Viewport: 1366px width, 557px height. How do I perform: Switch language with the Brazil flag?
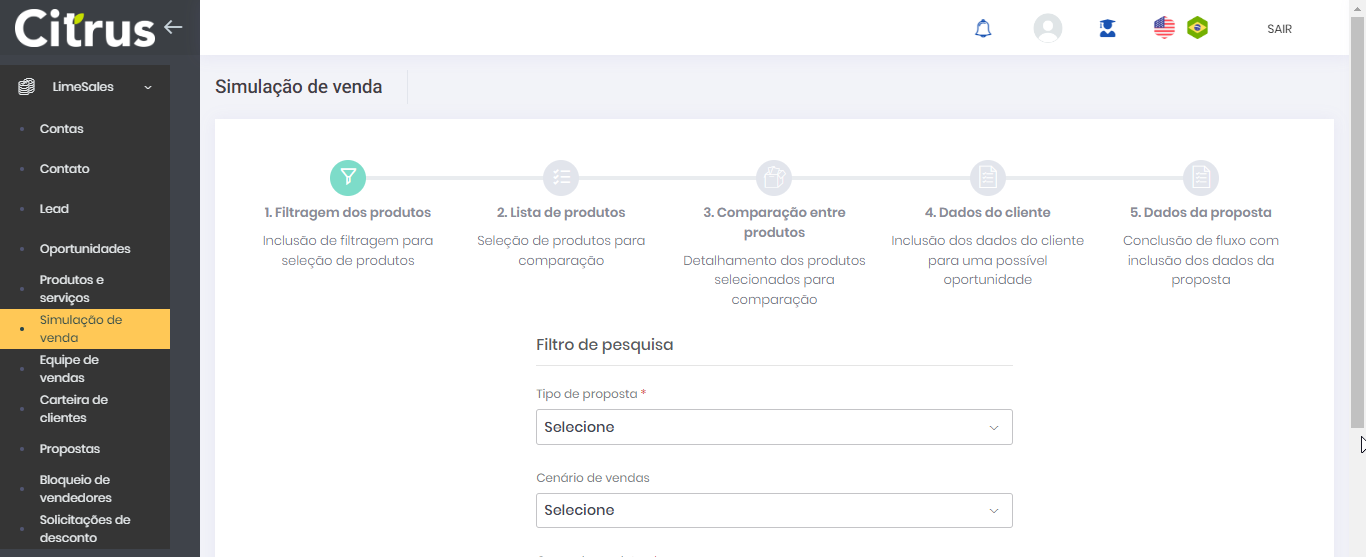click(1197, 28)
